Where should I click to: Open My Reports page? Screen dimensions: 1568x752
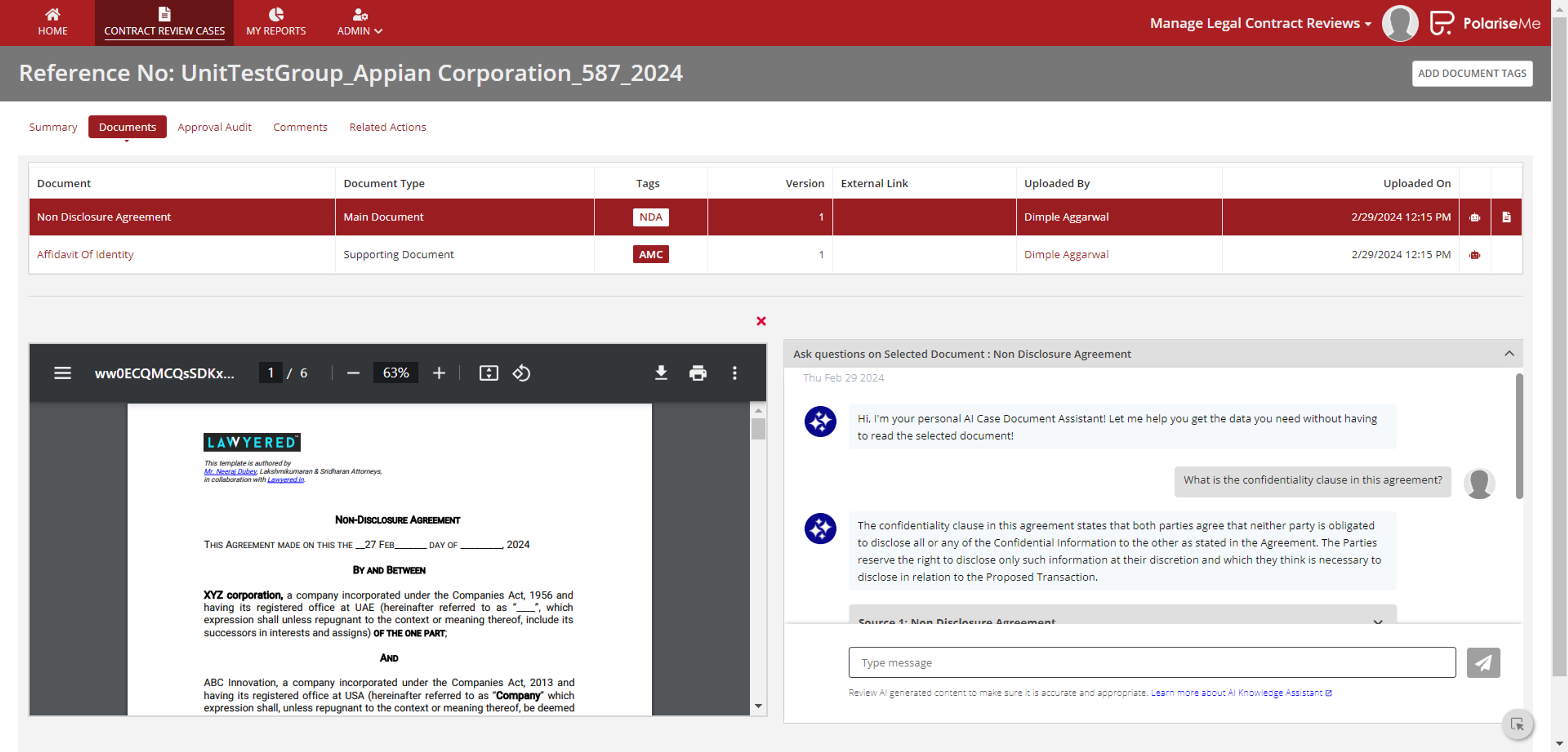pos(276,22)
